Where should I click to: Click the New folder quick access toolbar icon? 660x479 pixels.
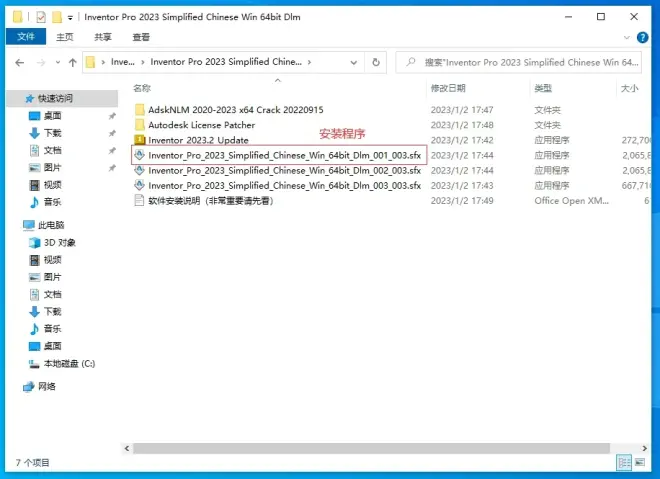pyautogui.click(x=57, y=17)
